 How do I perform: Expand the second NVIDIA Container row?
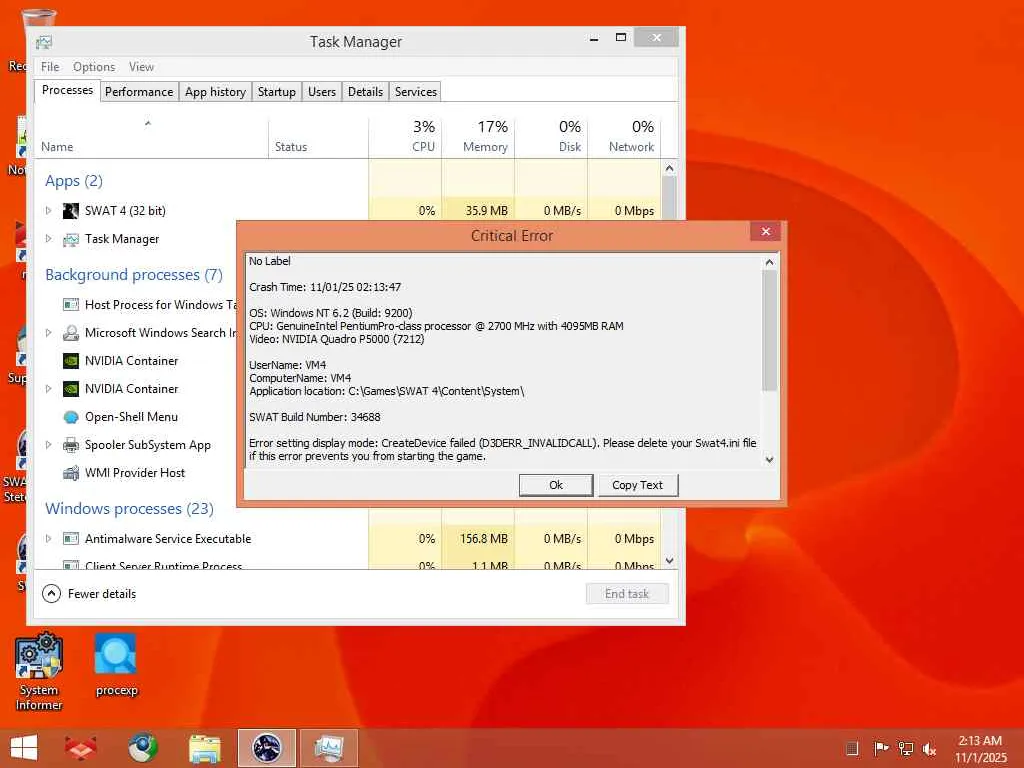[x=48, y=389]
